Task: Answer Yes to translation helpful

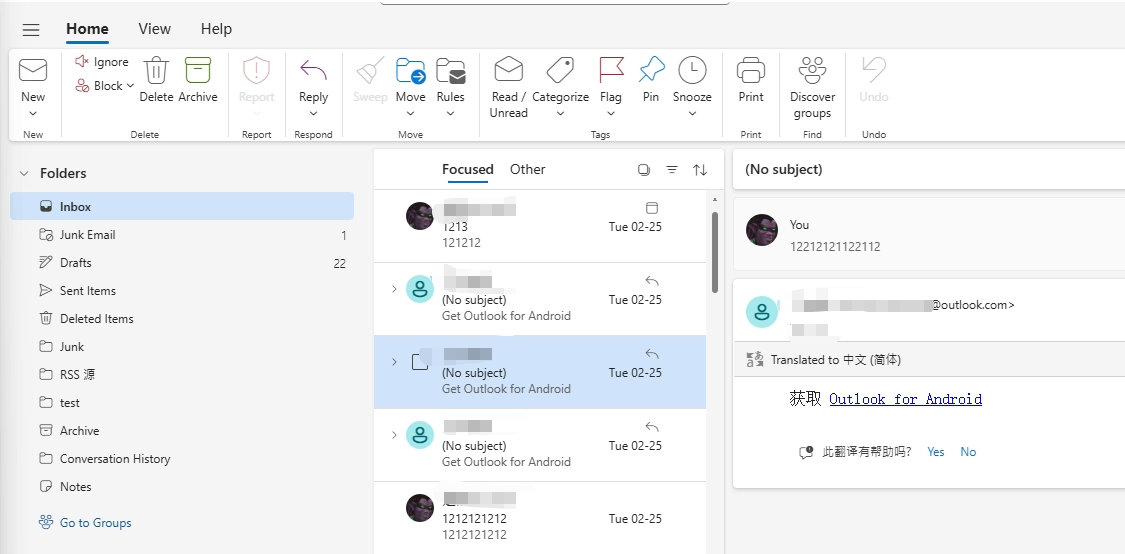Action: pyautogui.click(x=936, y=452)
